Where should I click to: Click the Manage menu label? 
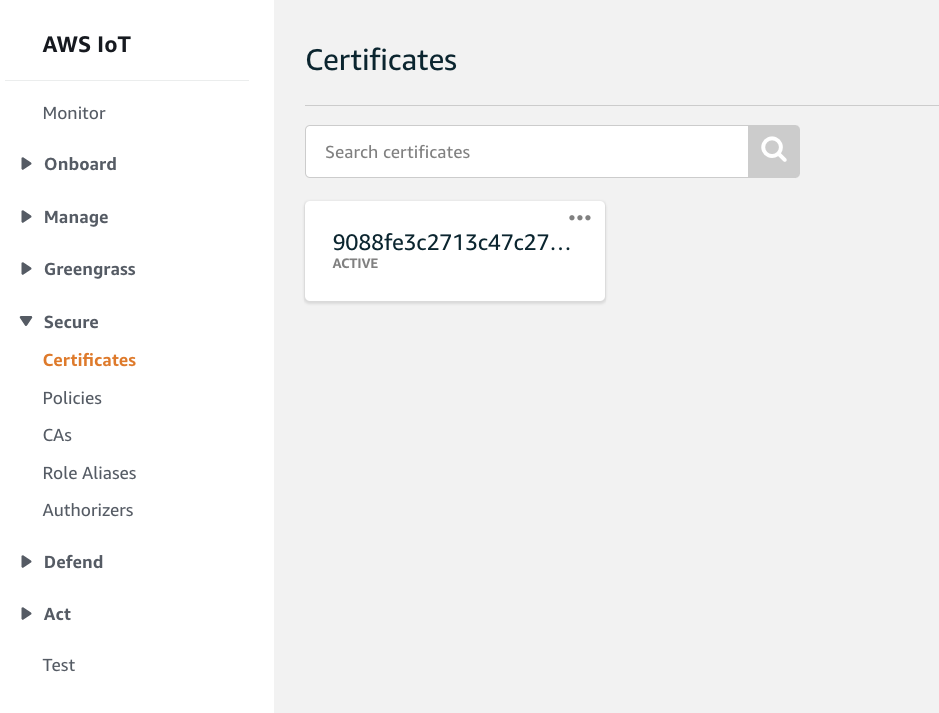[76, 217]
